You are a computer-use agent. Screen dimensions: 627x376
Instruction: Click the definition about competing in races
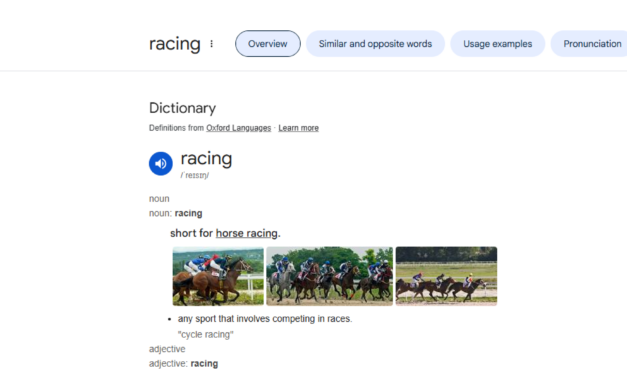tap(265, 319)
